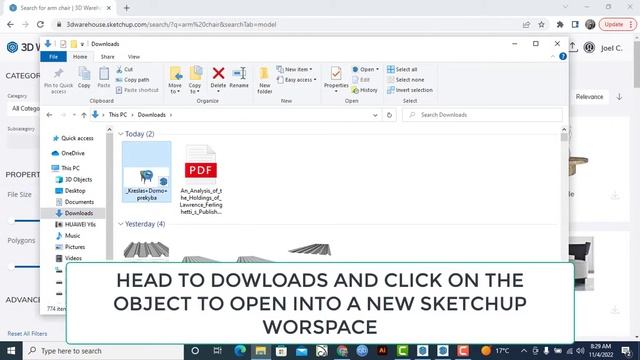Click the sort direction arrow in 3D Warehouse
This screenshot has width=640, height=360.
click(619, 97)
